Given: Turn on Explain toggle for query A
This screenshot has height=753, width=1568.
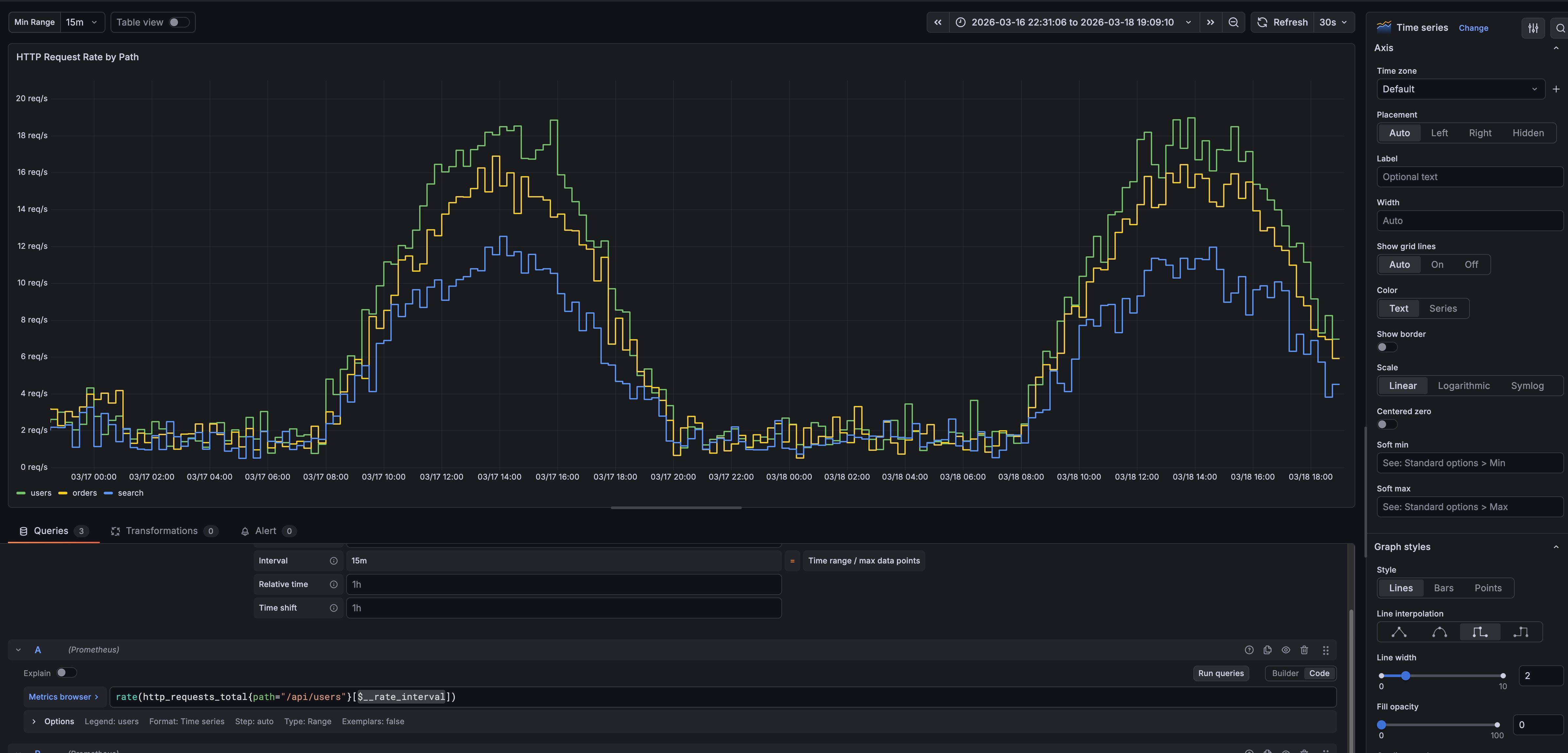Looking at the screenshot, I should point(66,672).
